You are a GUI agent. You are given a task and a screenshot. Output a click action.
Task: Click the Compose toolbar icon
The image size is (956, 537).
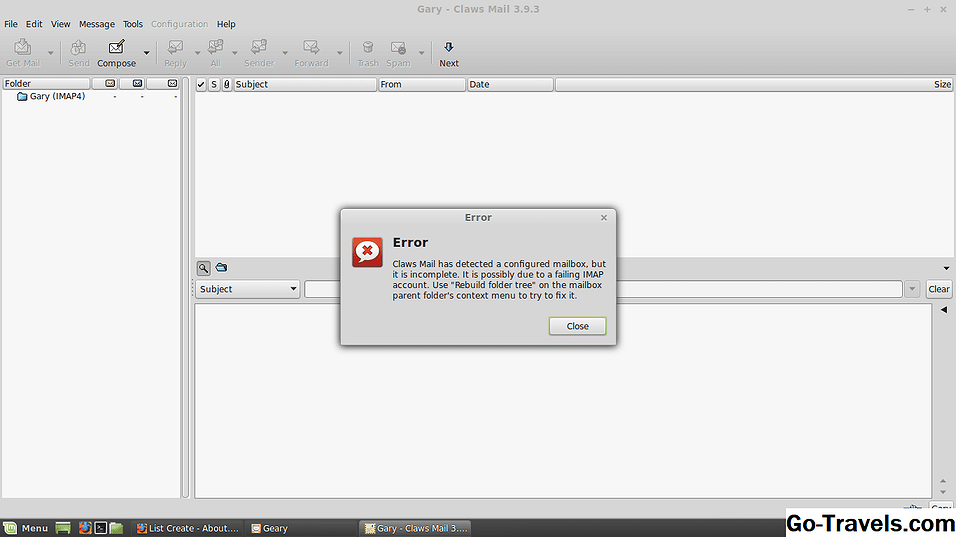(x=116, y=47)
